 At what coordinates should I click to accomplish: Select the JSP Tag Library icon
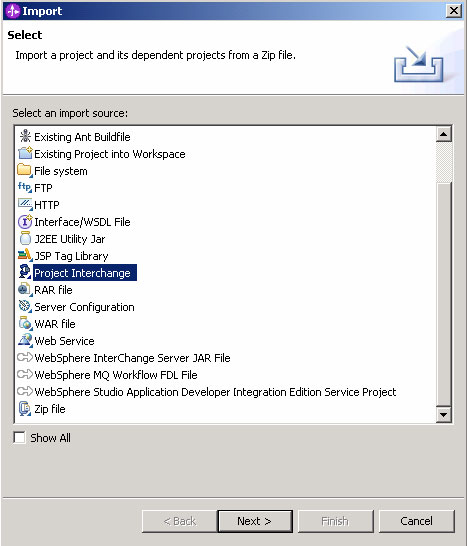pyautogui.click(x=25, y=256)
